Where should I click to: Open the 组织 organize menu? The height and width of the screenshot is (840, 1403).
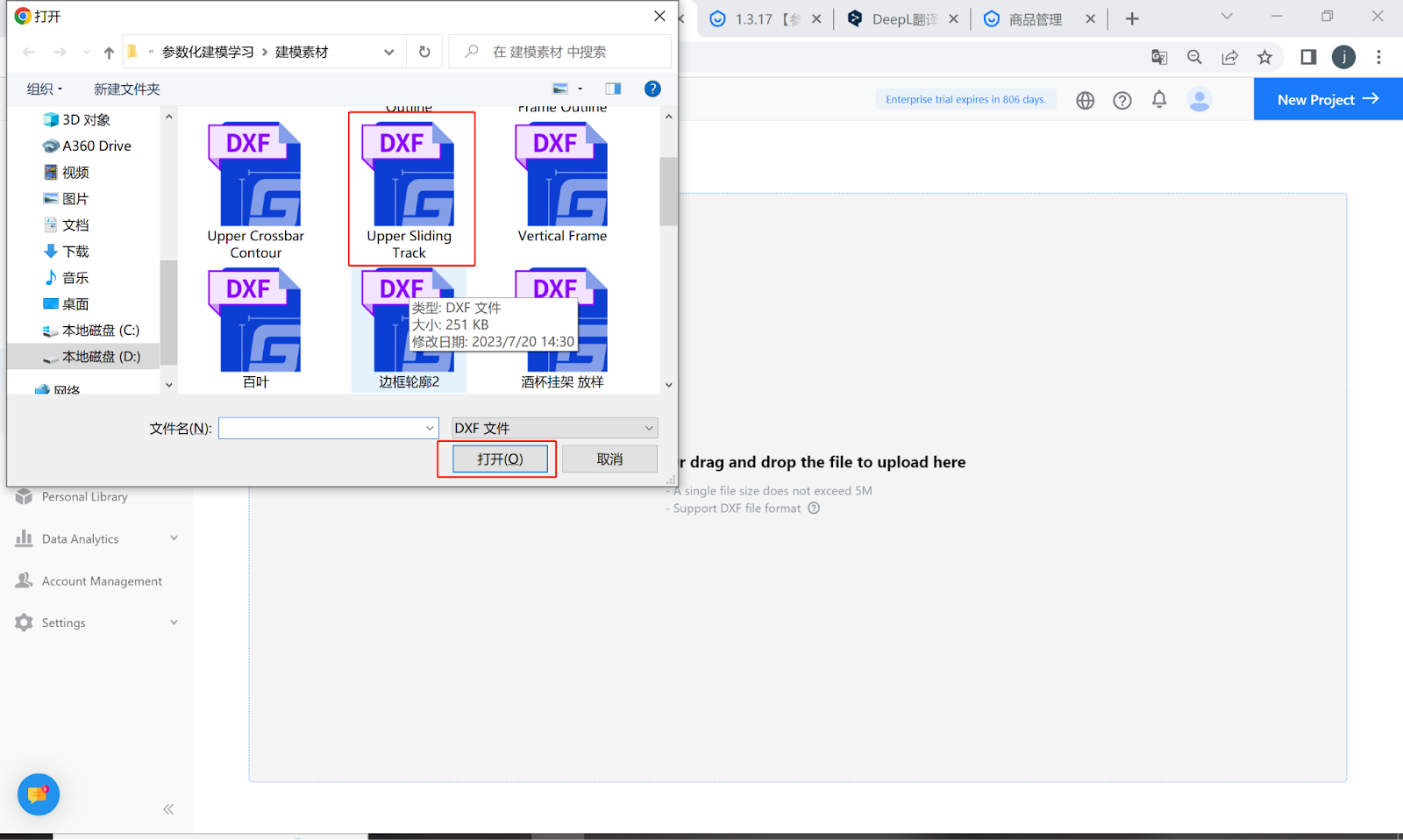click(x=45, y=89)
